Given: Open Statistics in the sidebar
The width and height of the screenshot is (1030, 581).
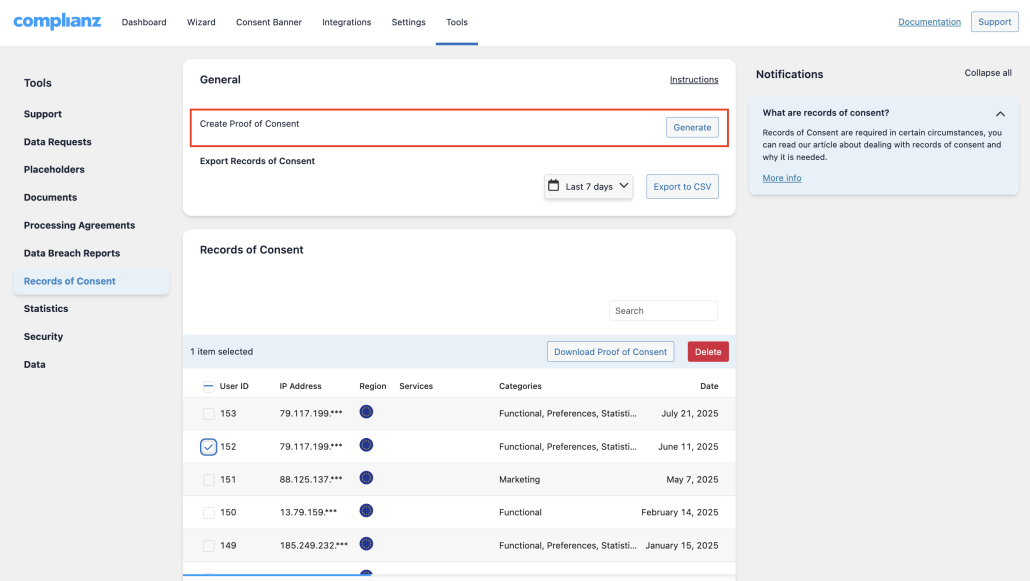Looking at the screenshot, I should click(46, 309).
